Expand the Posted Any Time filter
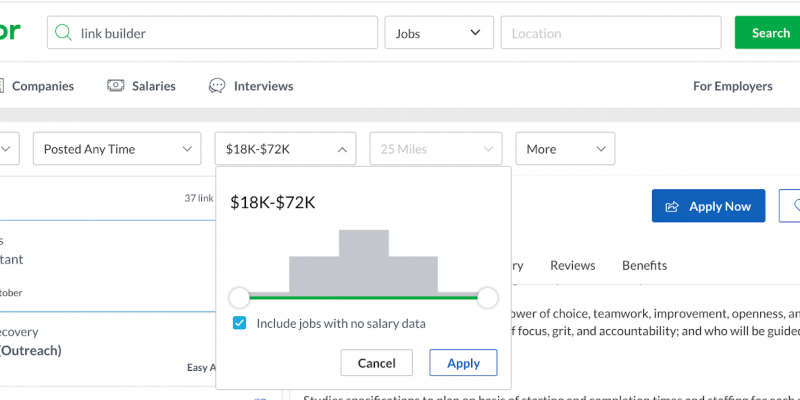The image size is (800, 400). click(116, 149)
